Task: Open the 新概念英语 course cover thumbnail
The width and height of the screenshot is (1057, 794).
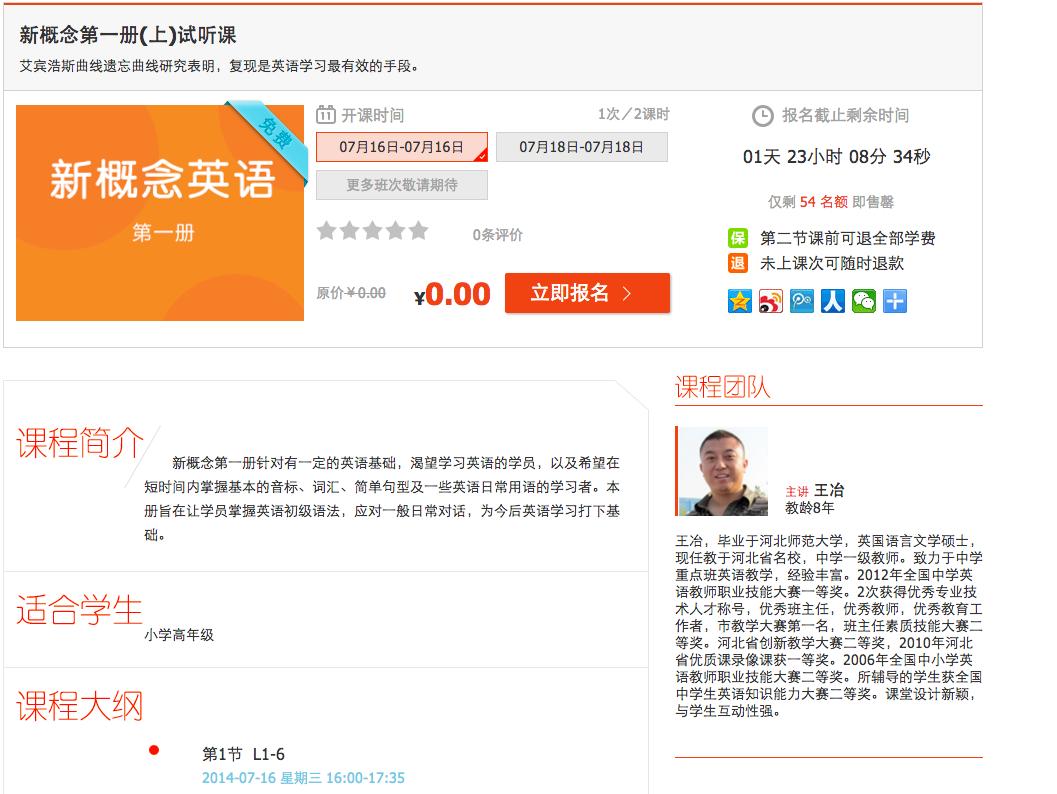Action: point(160,213)
